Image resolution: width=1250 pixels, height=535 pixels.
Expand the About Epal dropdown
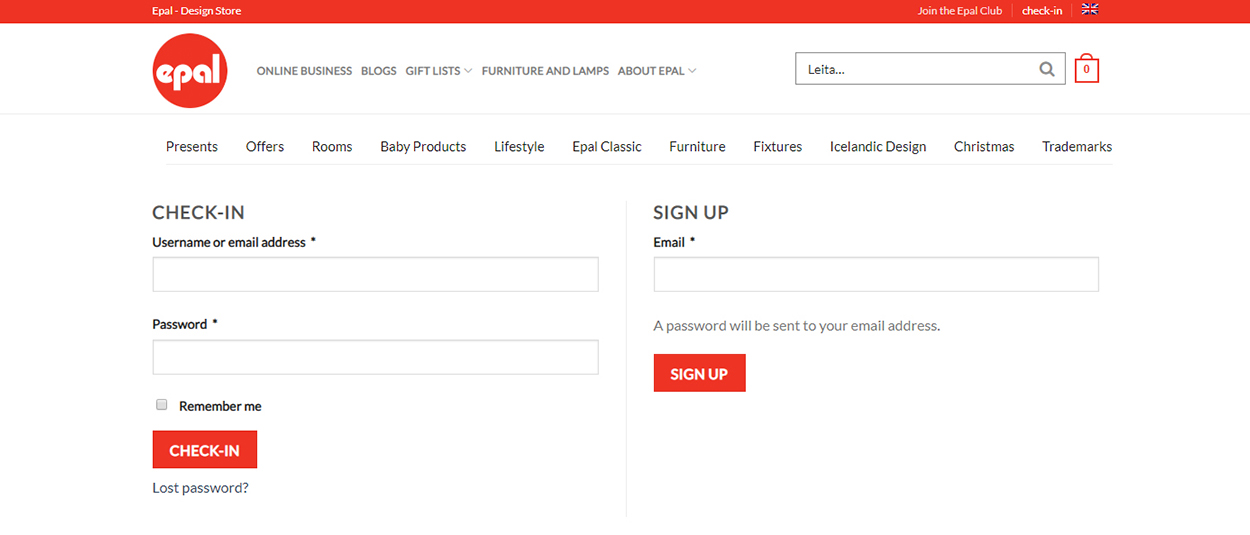[657, 71]
